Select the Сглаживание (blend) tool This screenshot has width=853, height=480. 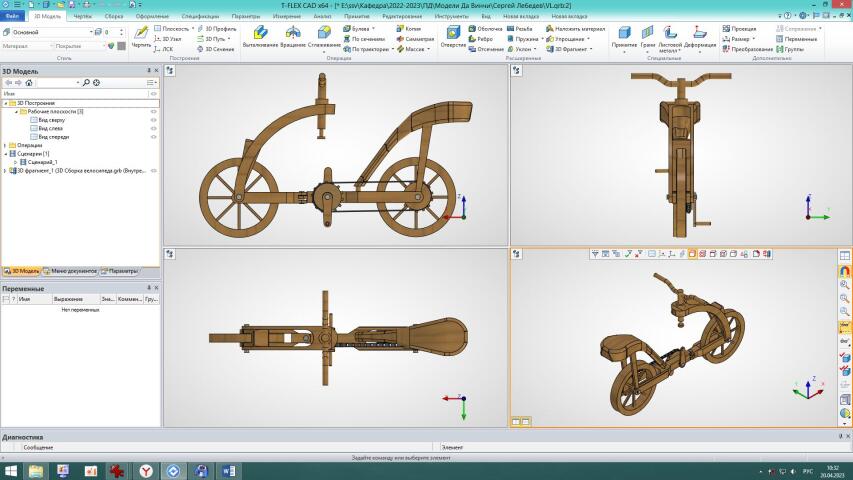click(324, 38)
